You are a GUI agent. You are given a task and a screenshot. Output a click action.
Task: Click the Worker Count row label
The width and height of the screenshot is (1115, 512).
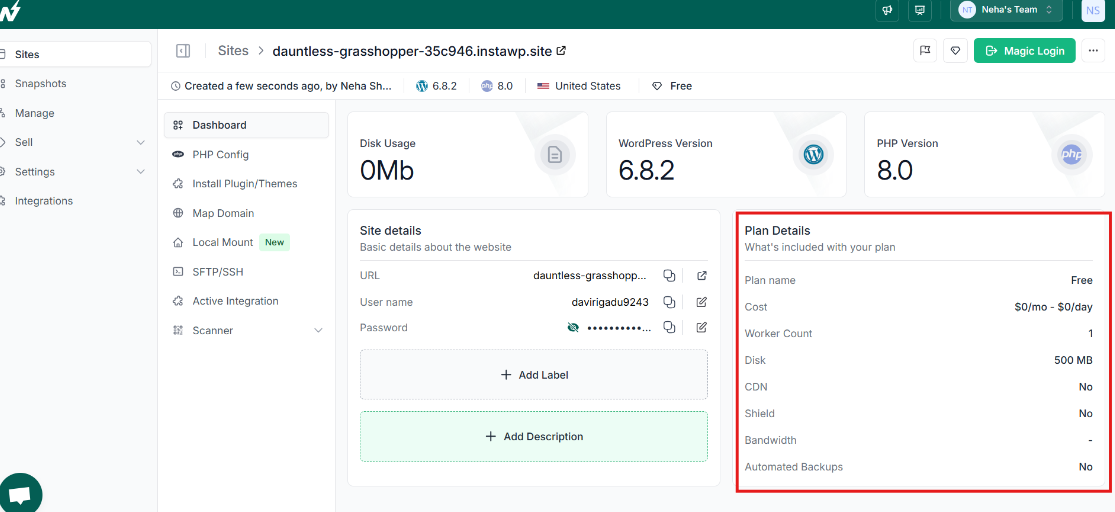[779, 334]
